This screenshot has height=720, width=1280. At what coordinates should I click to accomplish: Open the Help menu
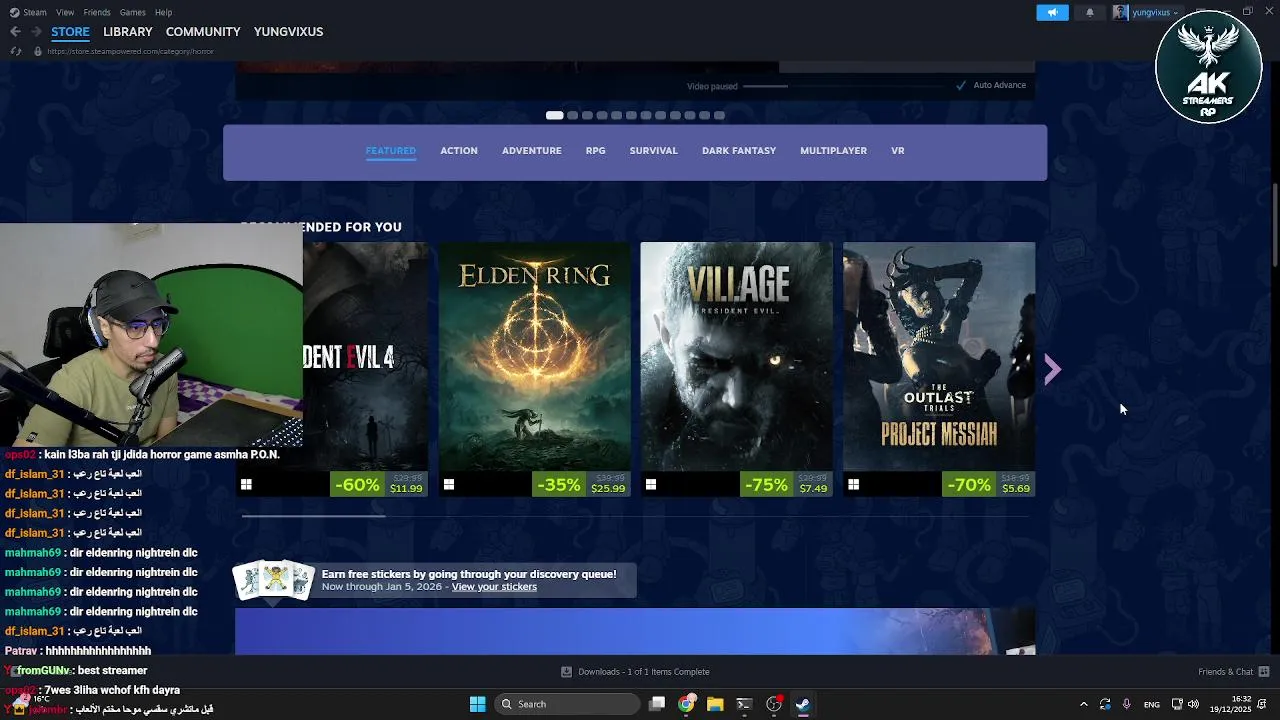point(163,12)
